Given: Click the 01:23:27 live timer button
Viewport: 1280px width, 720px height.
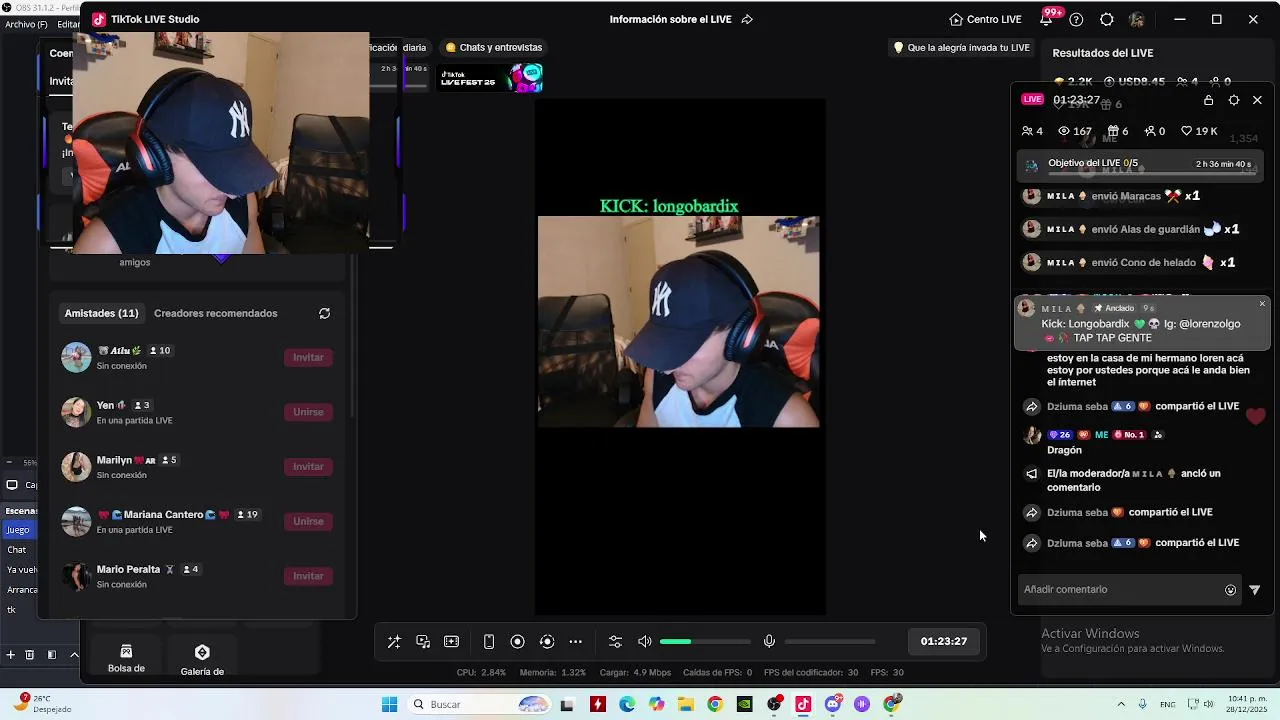Looking at the screenshot, I should click(x=944, y=642).
